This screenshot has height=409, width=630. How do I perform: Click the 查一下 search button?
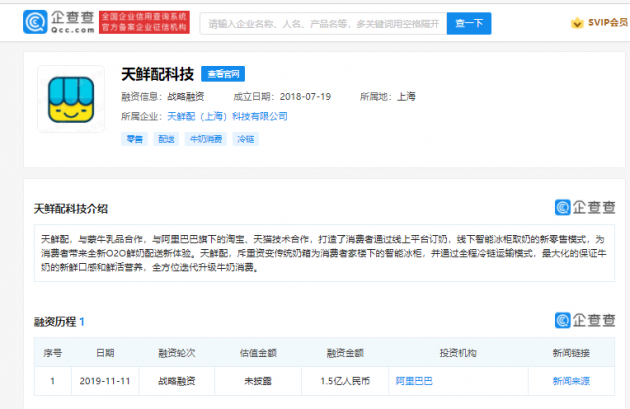(469, 24)
